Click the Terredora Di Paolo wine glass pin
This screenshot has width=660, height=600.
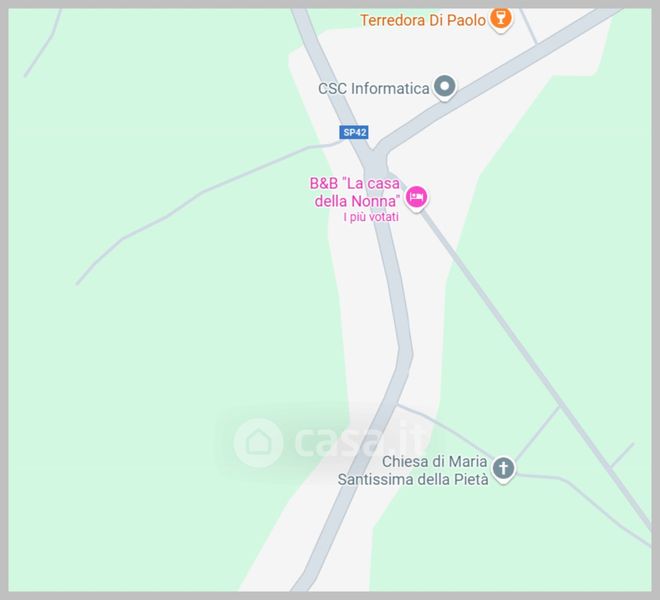tap(500, 19)
